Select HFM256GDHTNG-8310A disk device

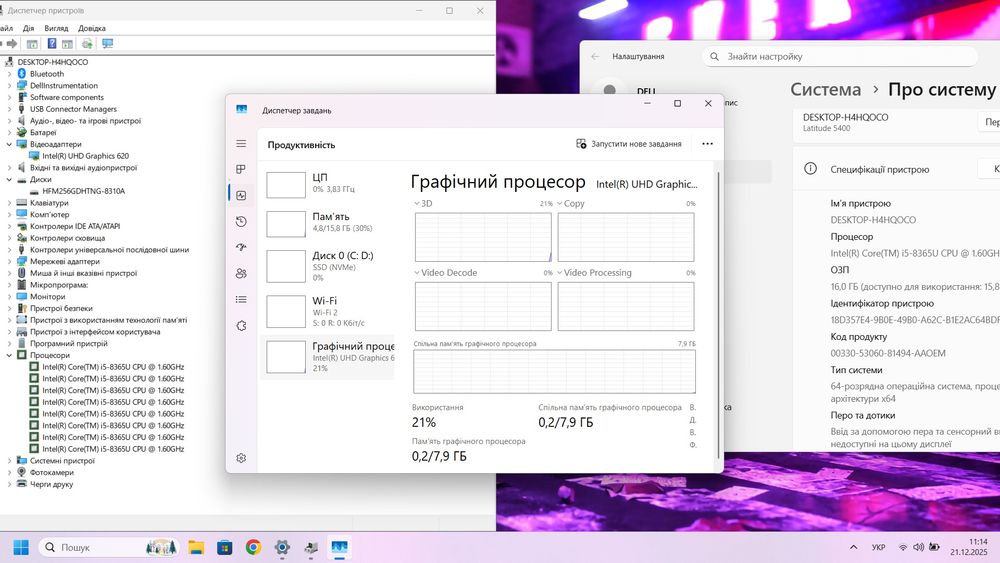point(84,191)
